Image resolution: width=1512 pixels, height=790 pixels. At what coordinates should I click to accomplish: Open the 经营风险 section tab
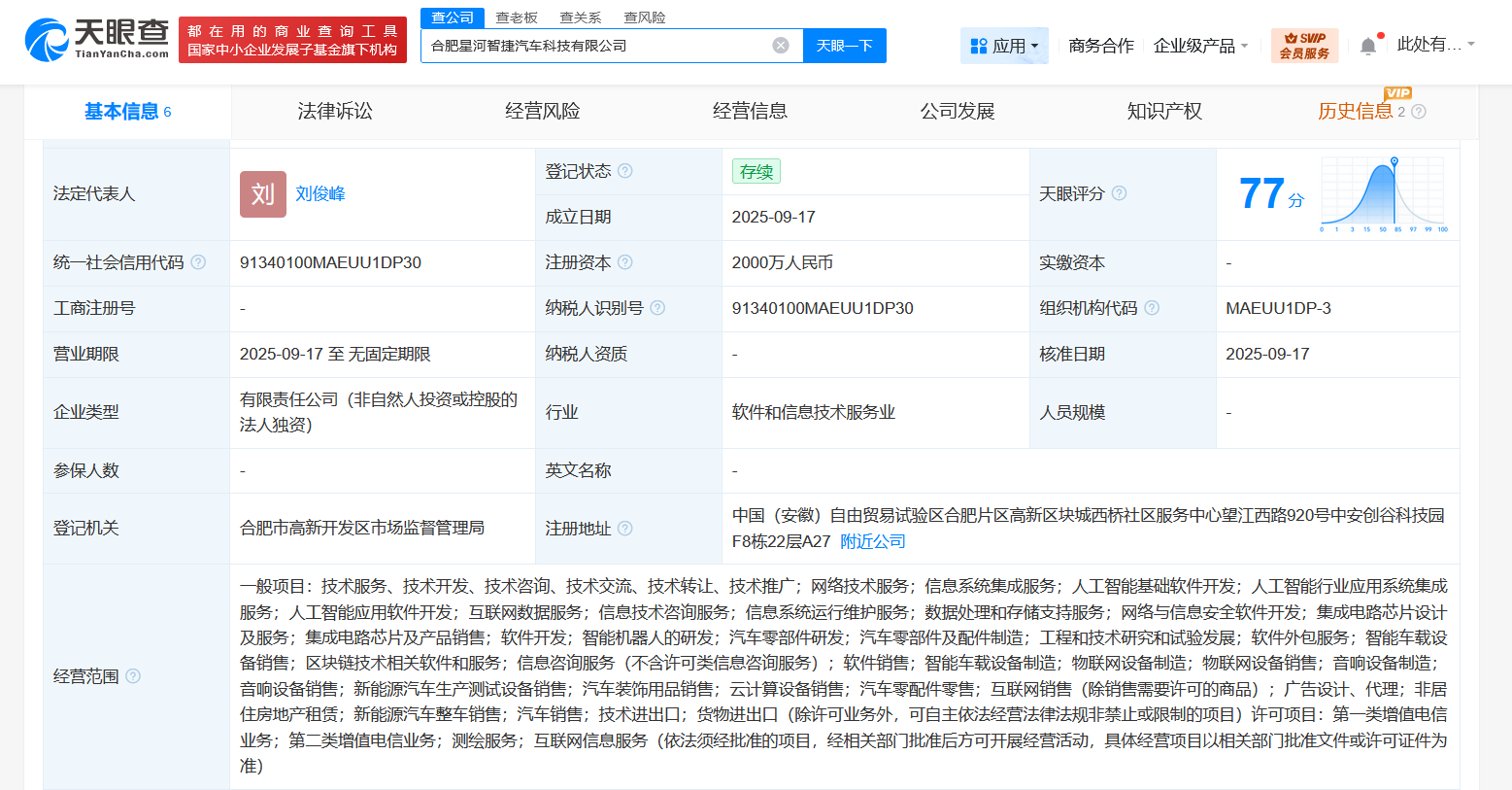(x=541, y=111)
